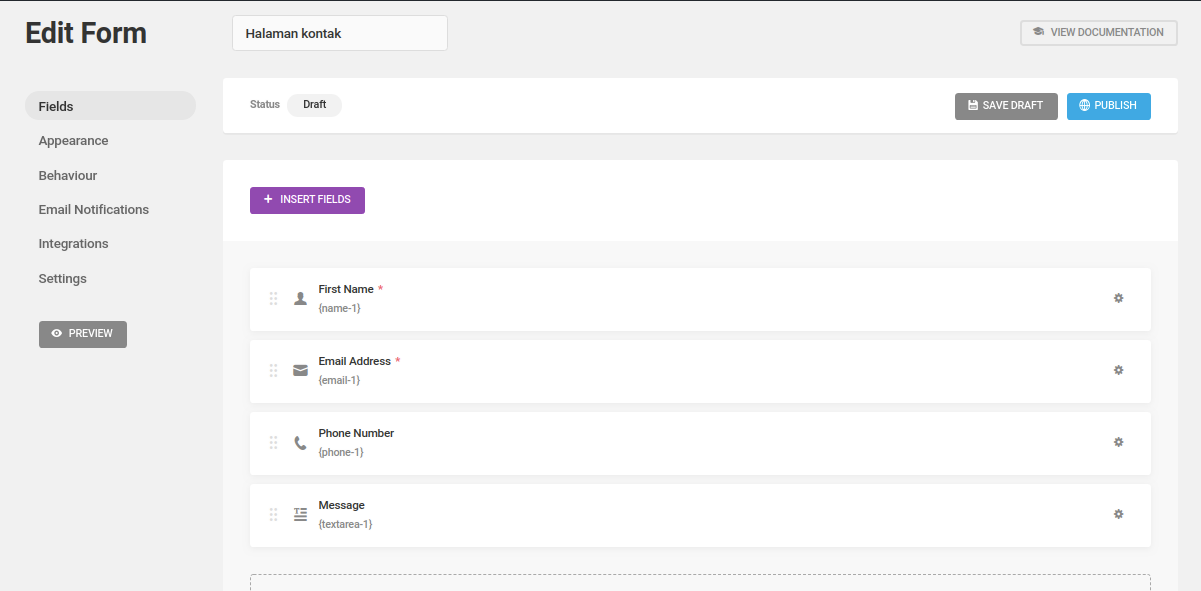
Task: Save the form as draft
Action: coord(1006,106)
